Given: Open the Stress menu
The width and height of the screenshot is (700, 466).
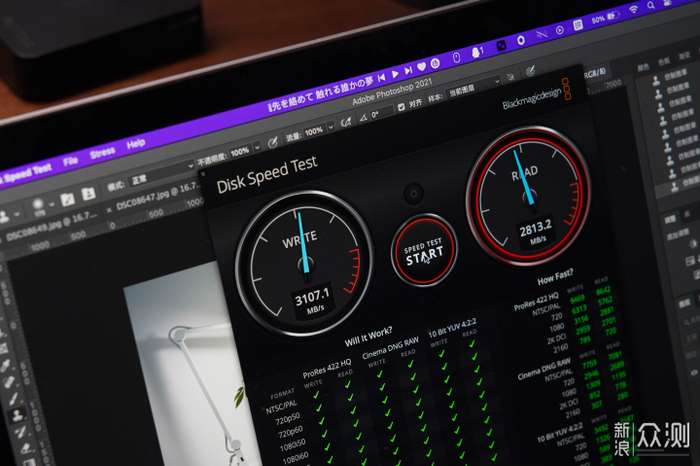Looking at the screenshot, I should pyautogui.click(x=102, y=153).
